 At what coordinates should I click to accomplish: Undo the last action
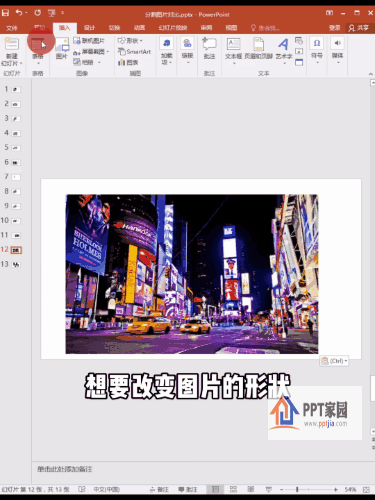point(19,13)
